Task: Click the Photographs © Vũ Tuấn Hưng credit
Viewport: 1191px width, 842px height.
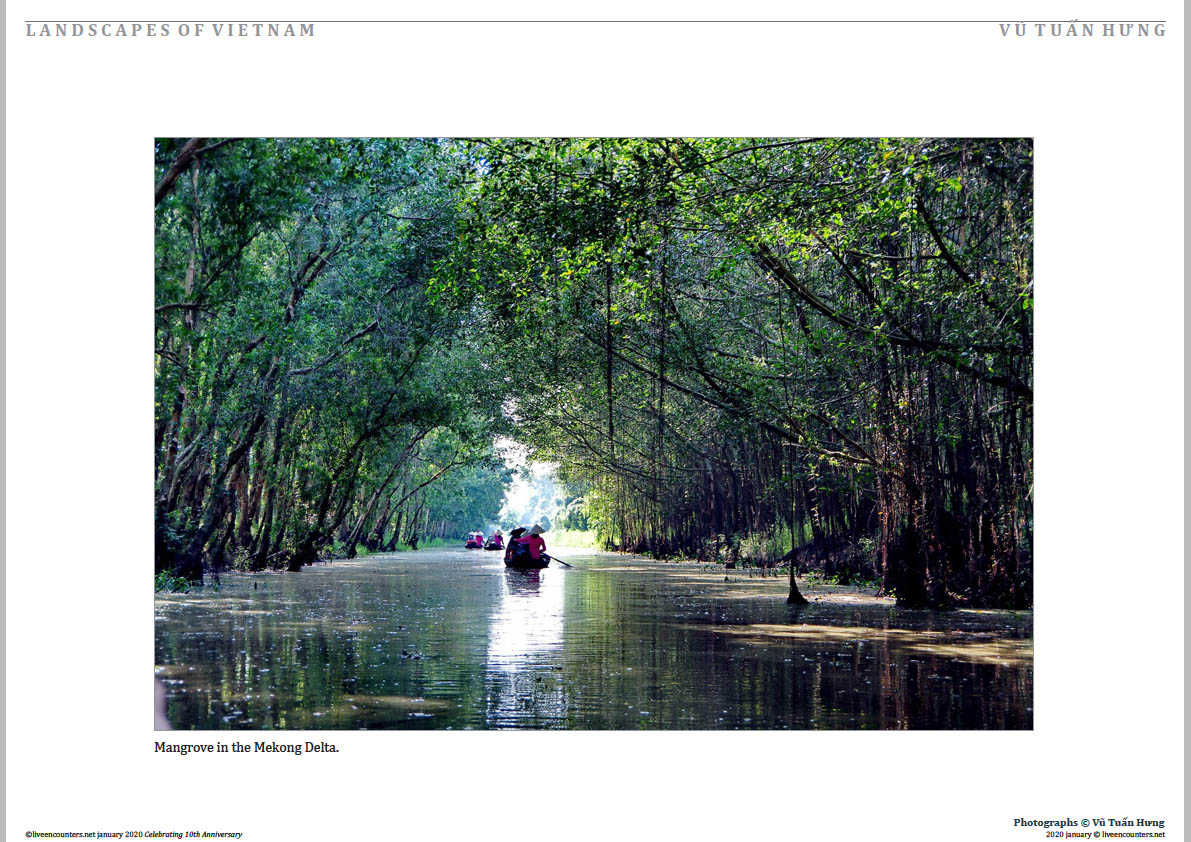Action: [x=1088, y=822]
